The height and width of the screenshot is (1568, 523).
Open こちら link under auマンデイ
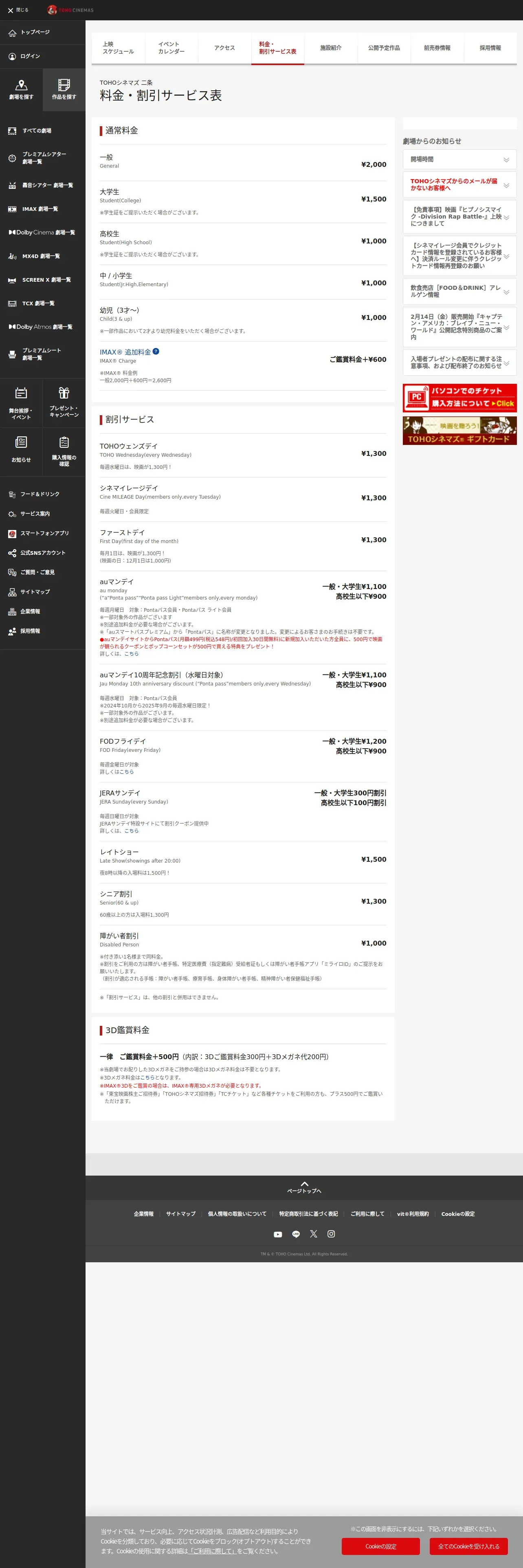[x=132, y=654]
